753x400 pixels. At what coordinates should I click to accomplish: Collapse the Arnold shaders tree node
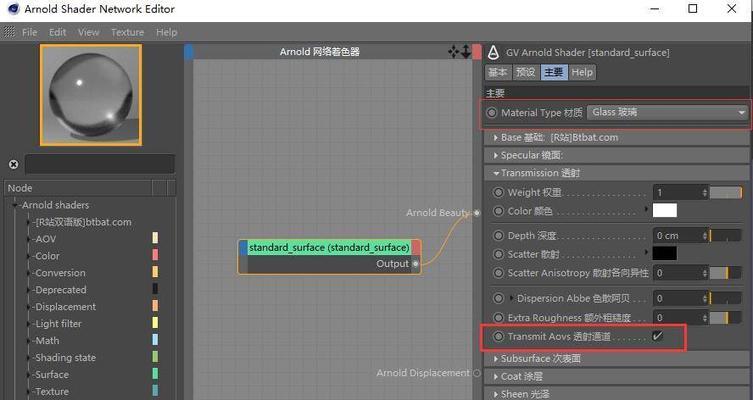point(15,205)
